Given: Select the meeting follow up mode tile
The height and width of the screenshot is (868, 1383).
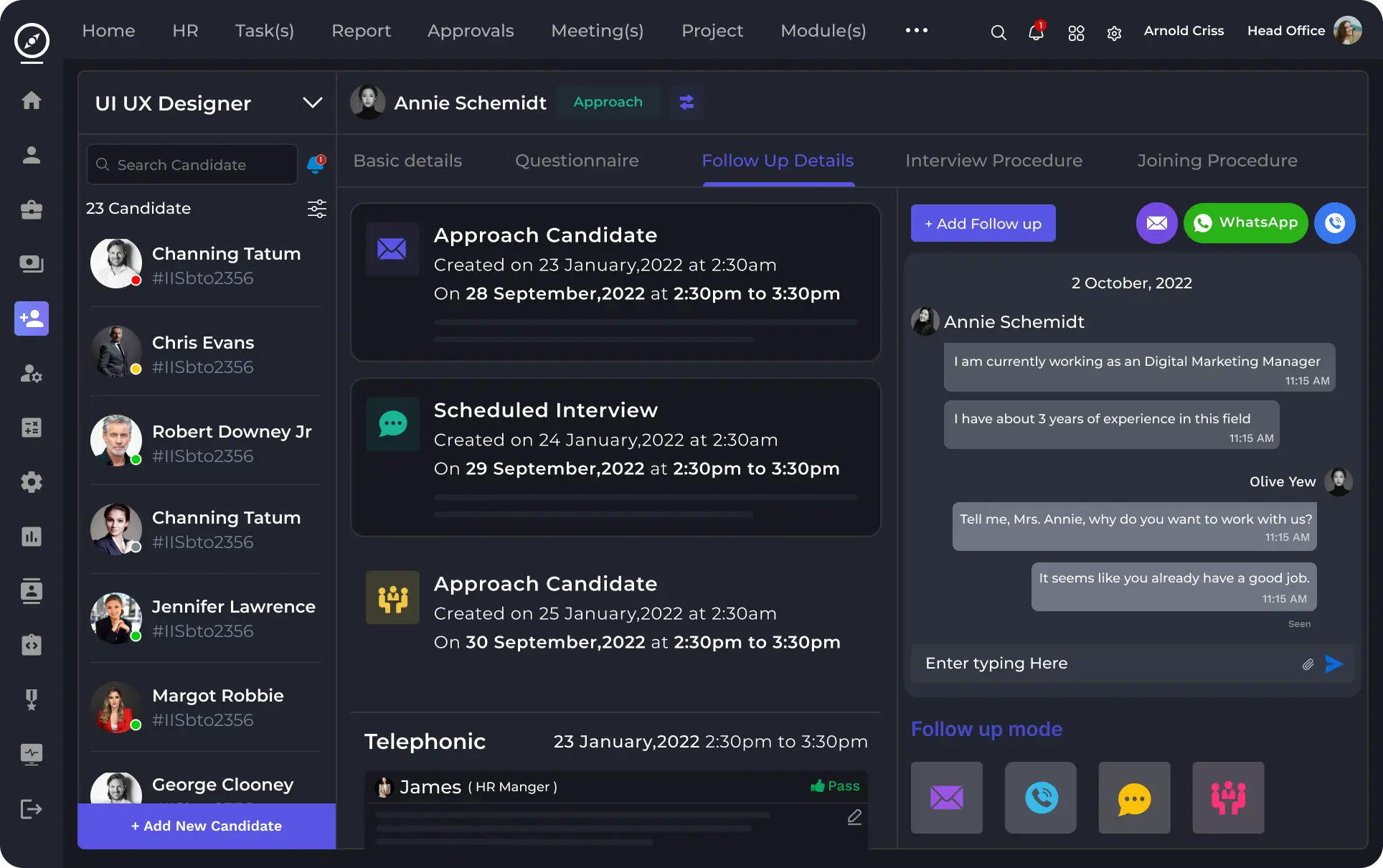Looking at the screenshot, I should 1228,797.
